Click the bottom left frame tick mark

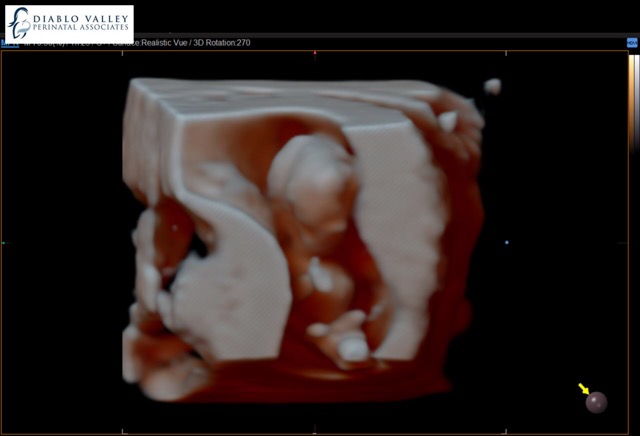pyautogui.click(x=122, y=431)
